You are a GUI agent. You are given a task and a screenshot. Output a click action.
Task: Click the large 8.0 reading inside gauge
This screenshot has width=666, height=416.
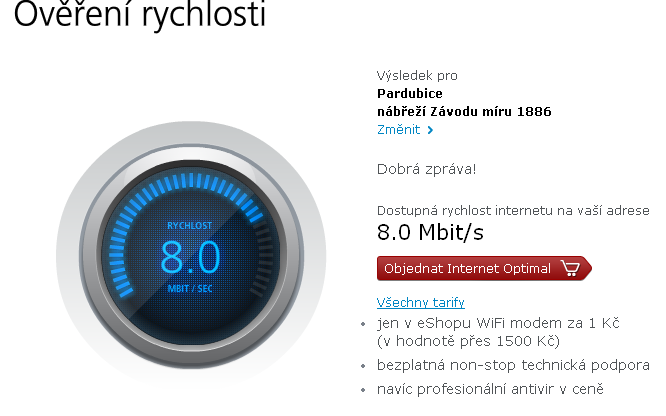(x=190, y=258)
